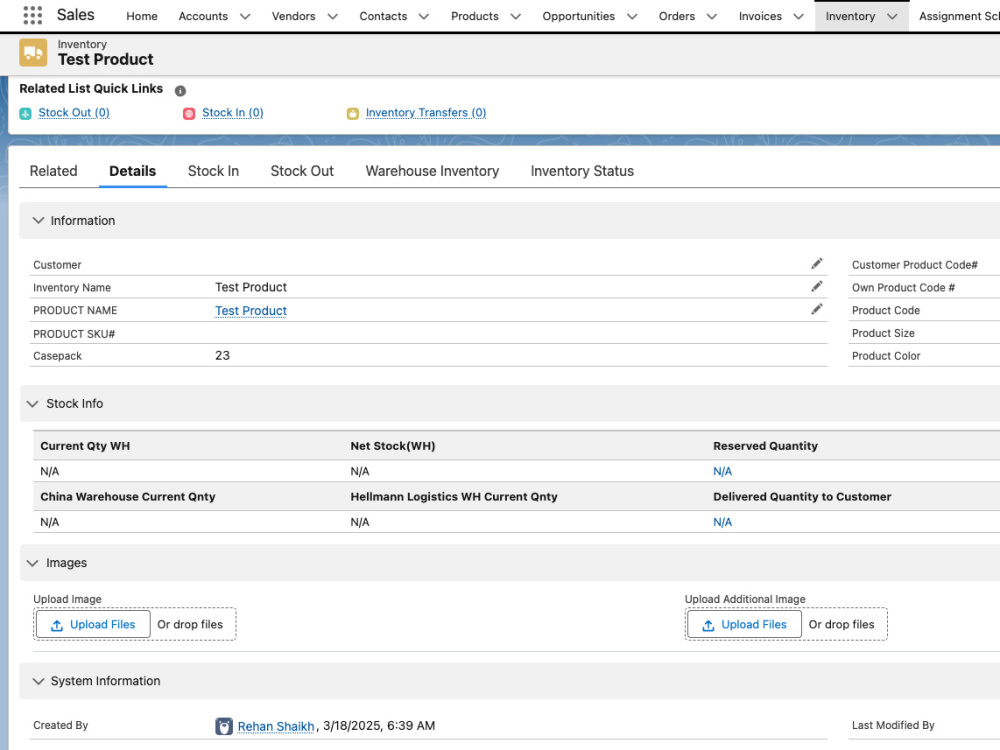The width and height of the screenshot is (1000, 750).
Task: Open the Opportunities tab dropdown arrow
Action: (x=631, y=17)
